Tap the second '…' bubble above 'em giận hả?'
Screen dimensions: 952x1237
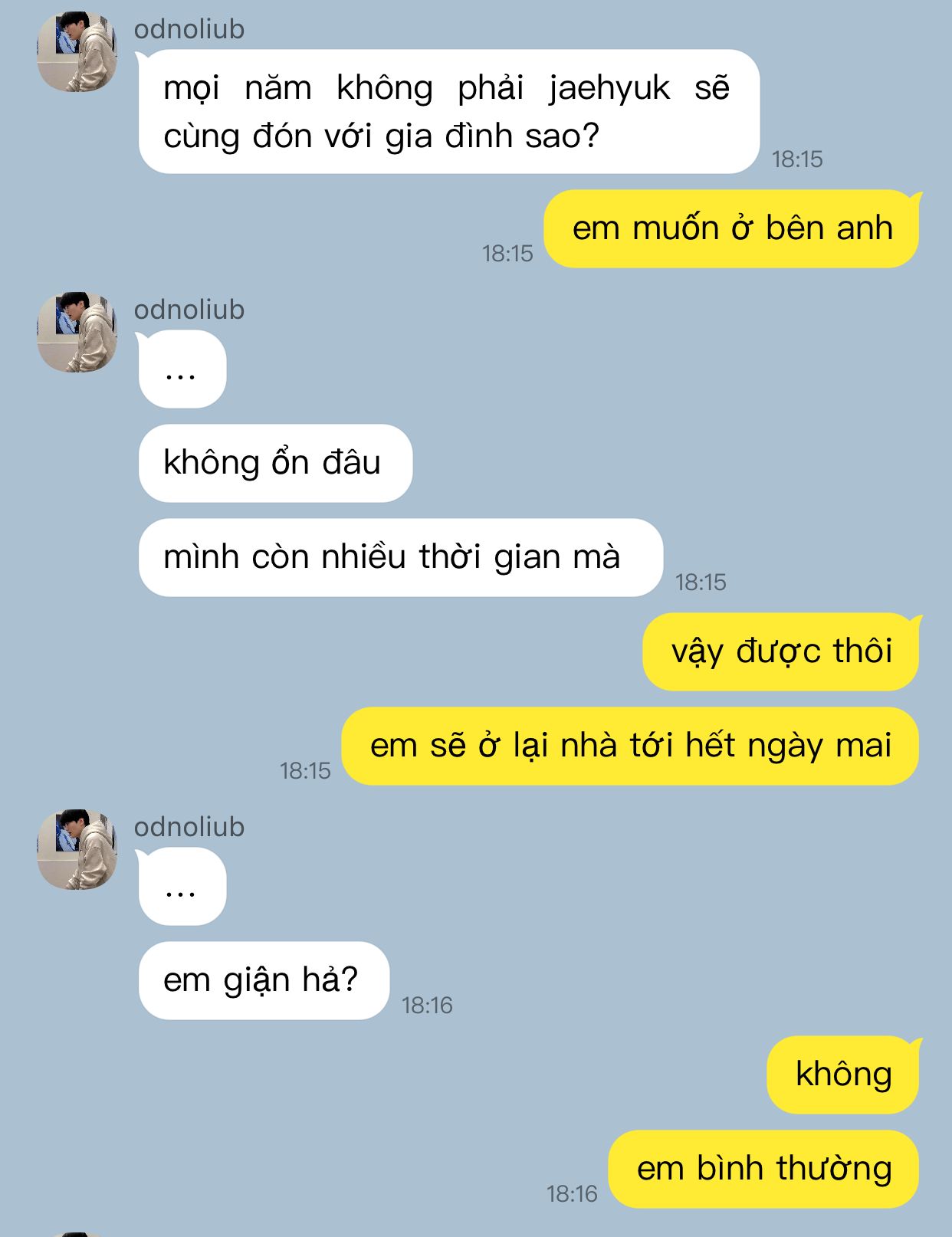[181, 887]
